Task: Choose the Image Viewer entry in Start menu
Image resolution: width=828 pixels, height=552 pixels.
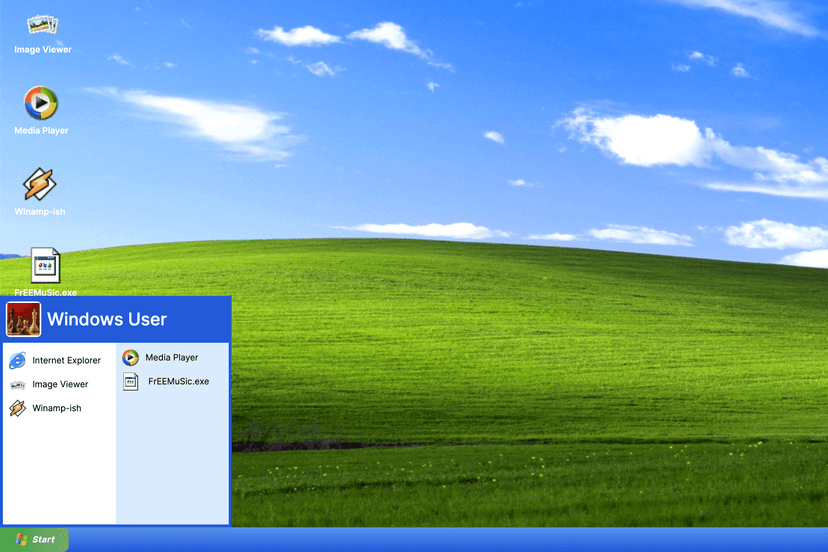Action: (x=60, y=385)
